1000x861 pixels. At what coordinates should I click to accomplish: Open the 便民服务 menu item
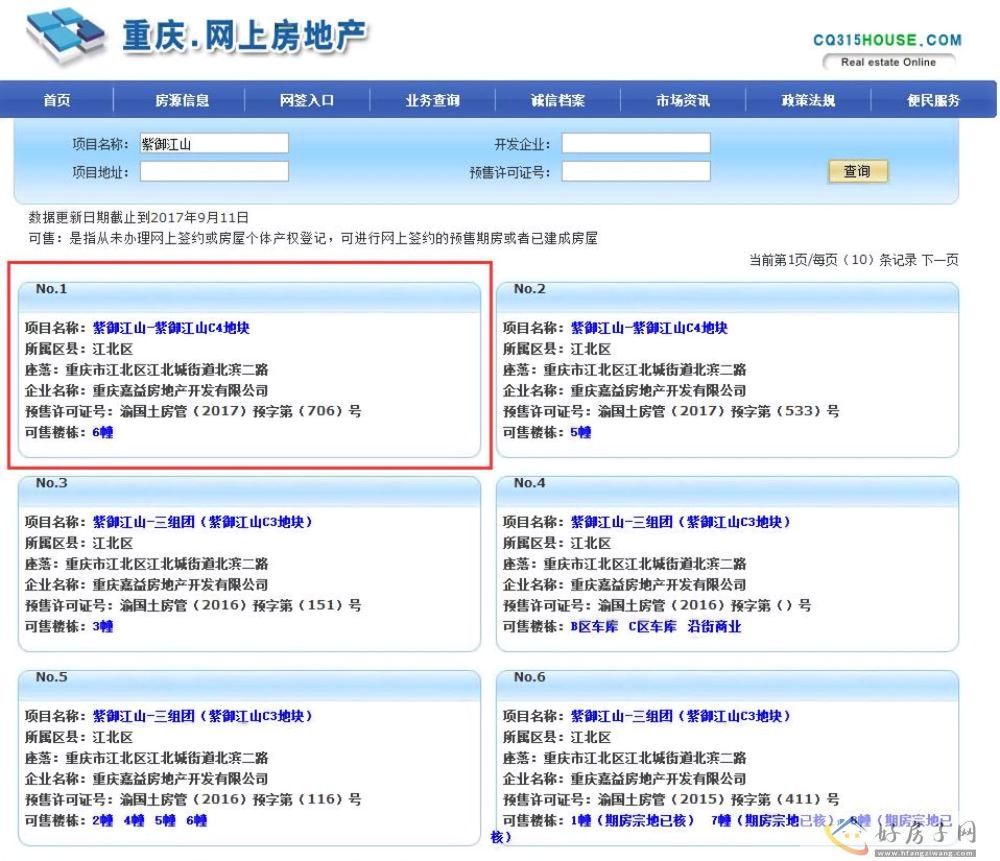pos(933,100)
